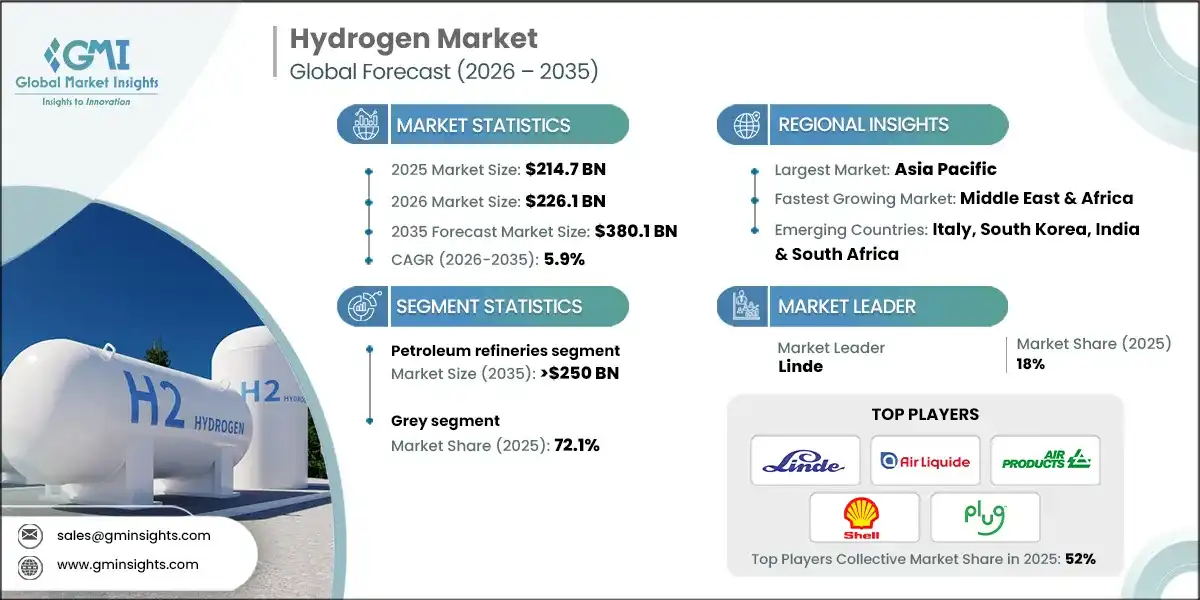Select the MARKET STATISTICS header
The width and height of the screenshot is (1200, 600).
[x=483, y=124]
